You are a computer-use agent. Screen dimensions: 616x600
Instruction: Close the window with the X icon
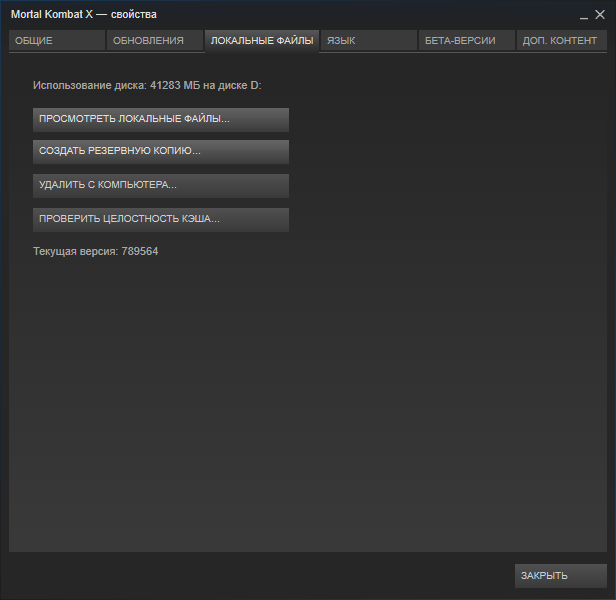click(600, 15)
